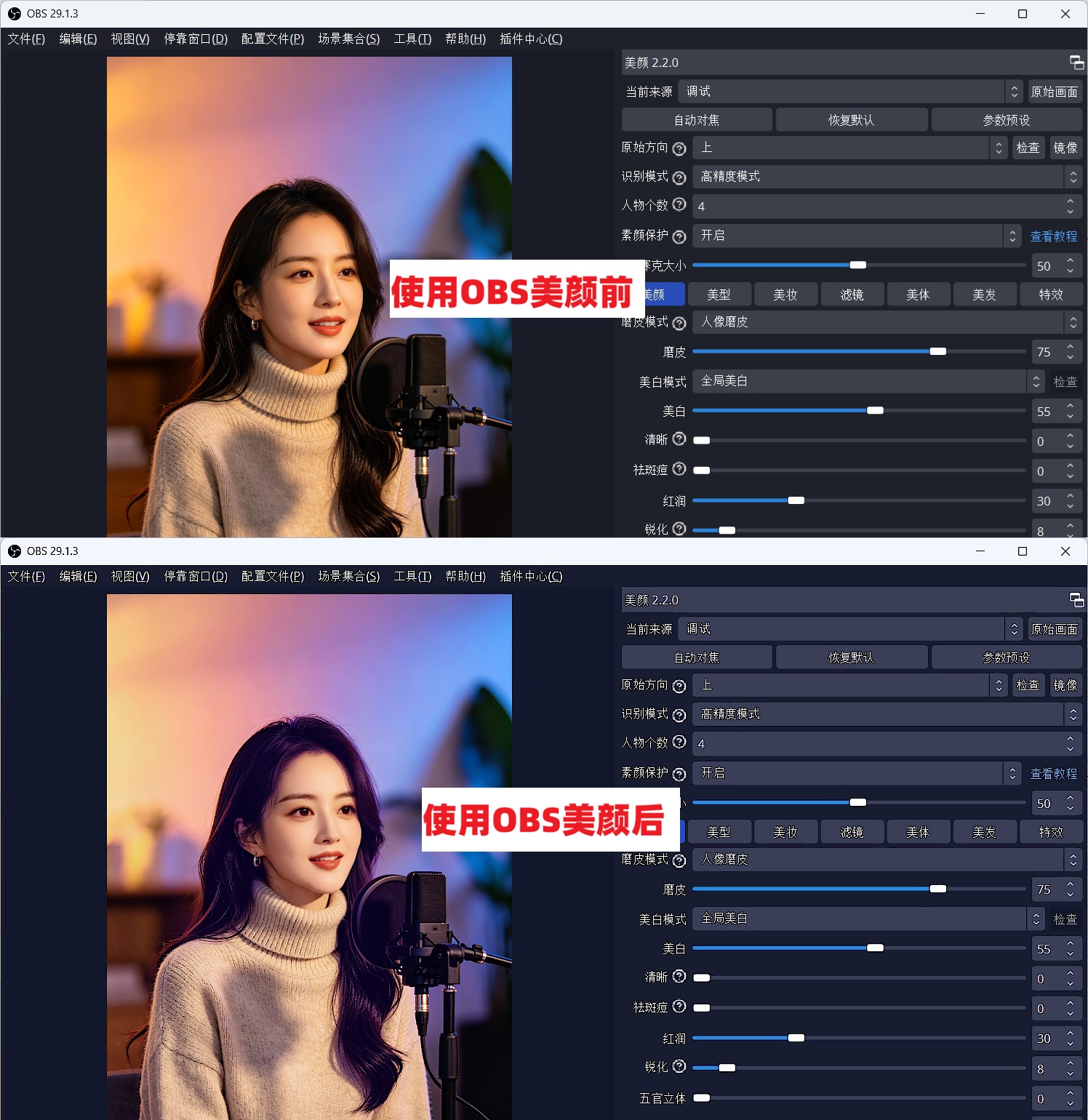This screenshot has width=1088, height=1120.
Task: Open 磨皮模式 人像磨皮 dropdown in top window
Action: [887, 322]
